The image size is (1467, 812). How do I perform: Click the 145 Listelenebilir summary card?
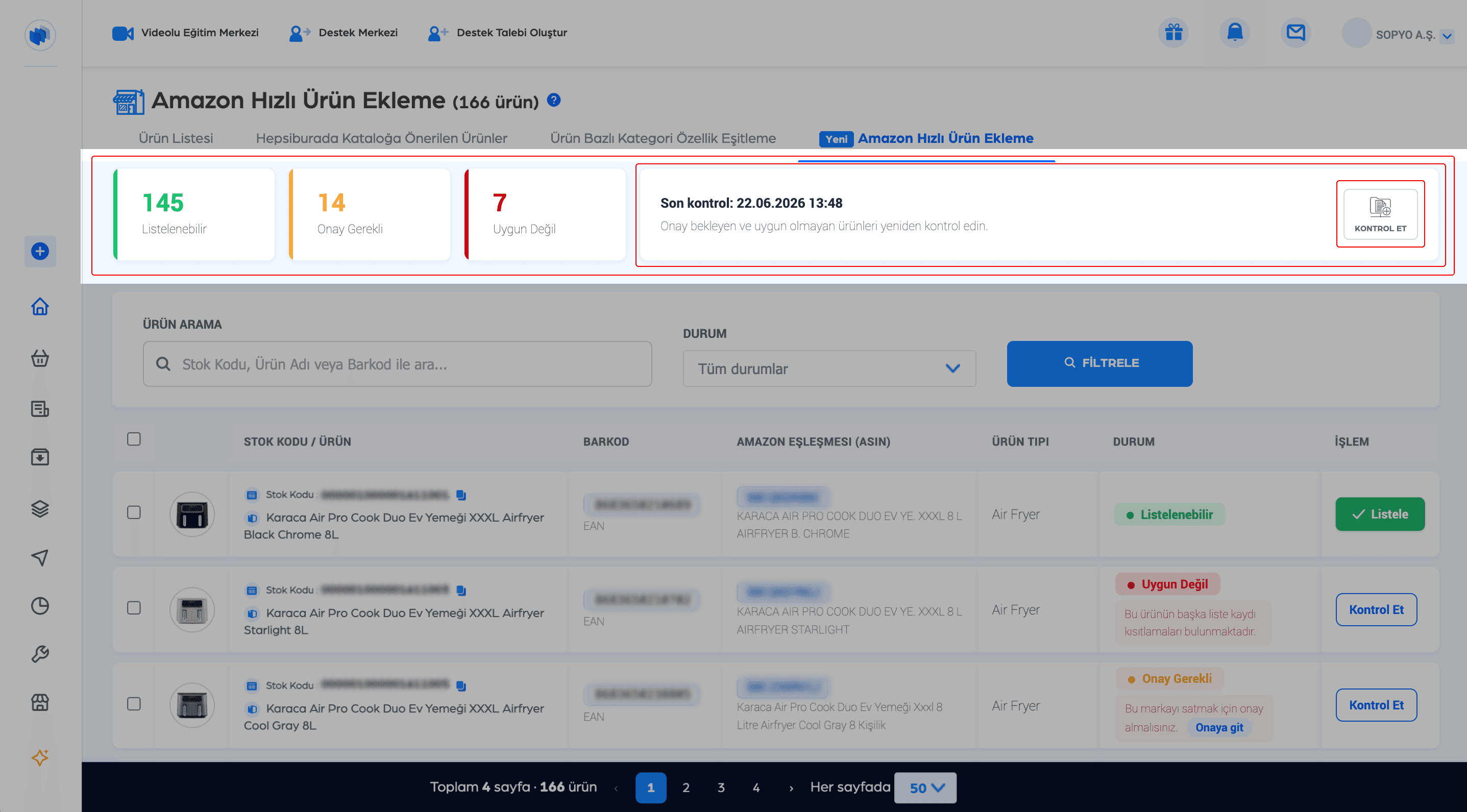[194, 214]
